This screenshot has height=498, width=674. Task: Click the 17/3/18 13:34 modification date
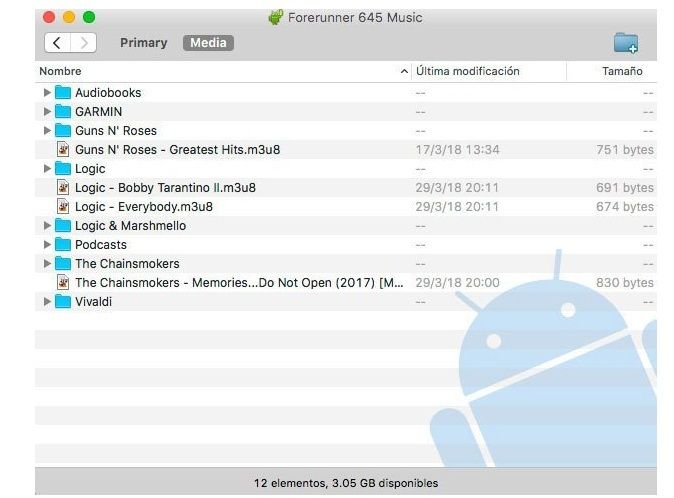click(457, 150)
